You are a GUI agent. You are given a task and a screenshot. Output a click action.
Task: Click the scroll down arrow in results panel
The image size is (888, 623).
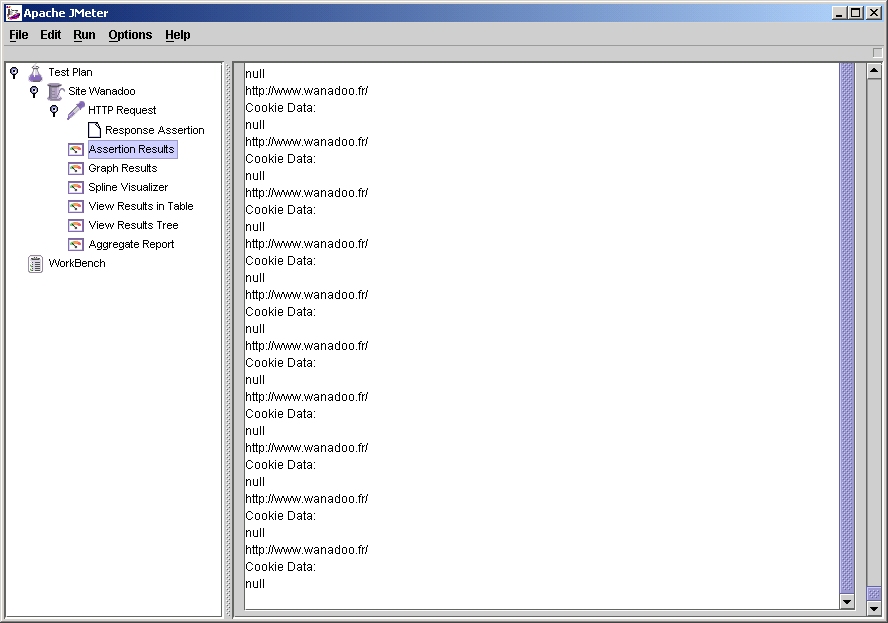tap(873, 607)
